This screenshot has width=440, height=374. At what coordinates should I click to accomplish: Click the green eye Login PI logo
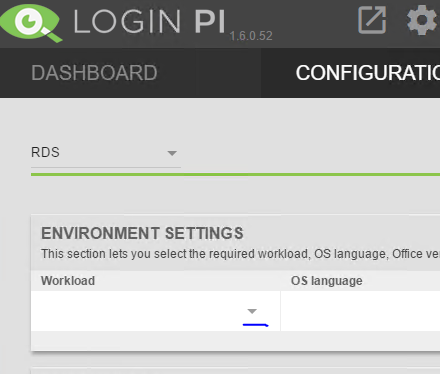click(31, 23)
